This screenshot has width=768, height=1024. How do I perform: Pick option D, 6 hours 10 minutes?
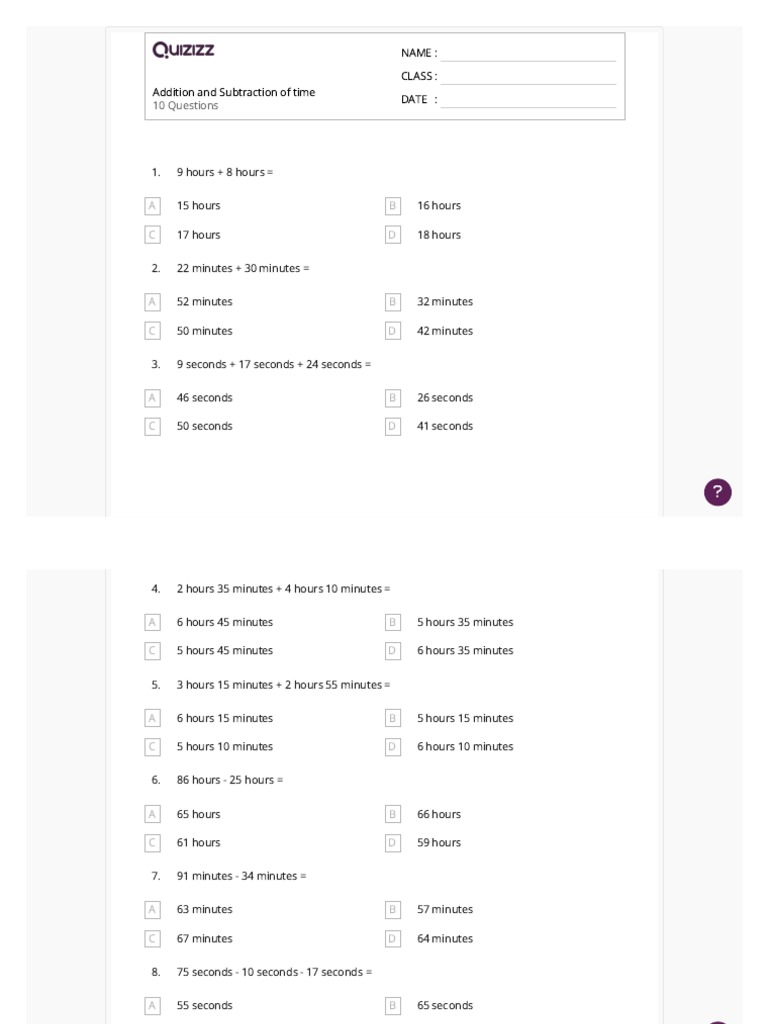click(x=393, y=747)
